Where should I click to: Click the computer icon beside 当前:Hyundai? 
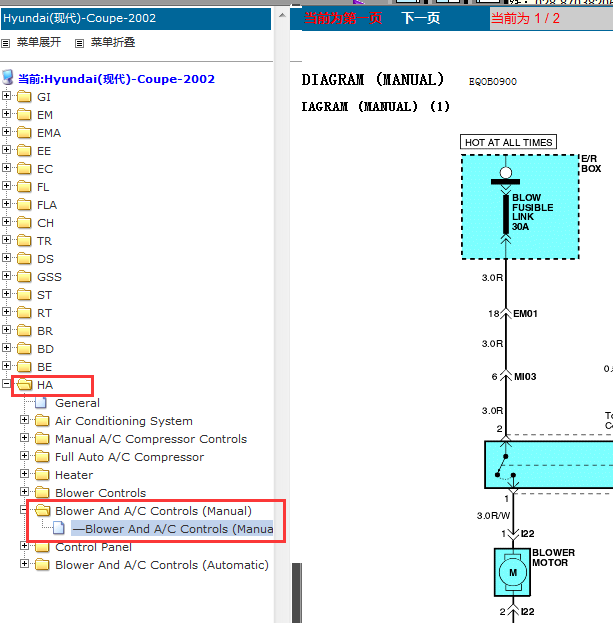(8, 77)
